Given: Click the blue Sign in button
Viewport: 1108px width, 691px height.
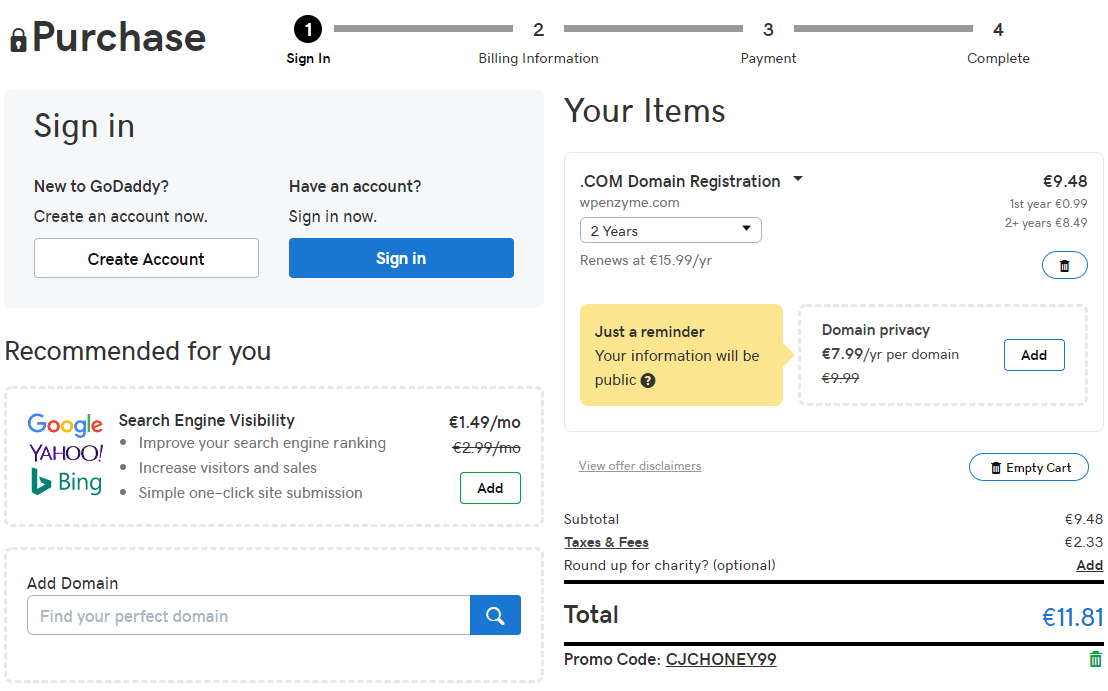Looking at the screenshot, I should pyautogui.click(x=401, y=258).
